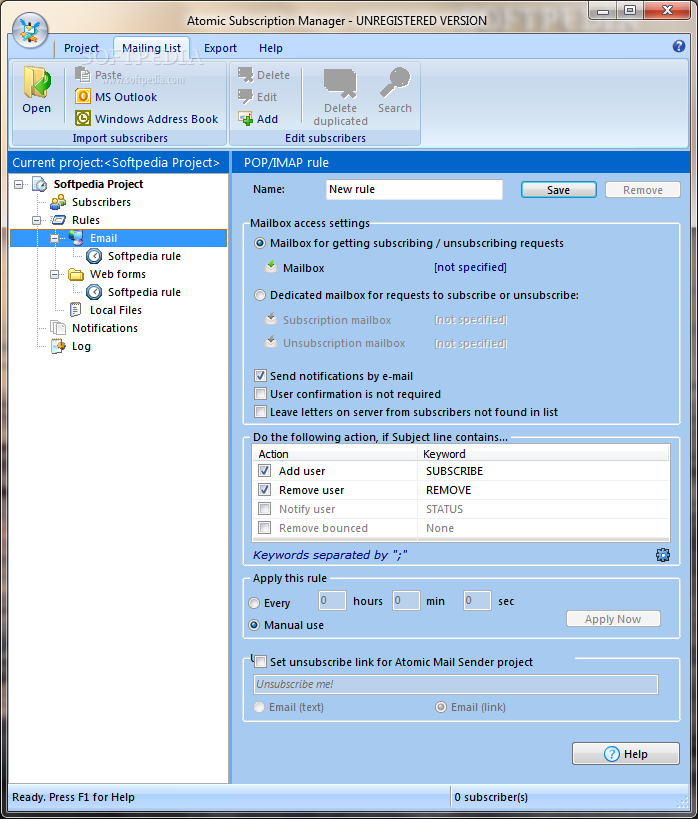
Task: Toggle Send notifications by e-mail
Action: 260,376
